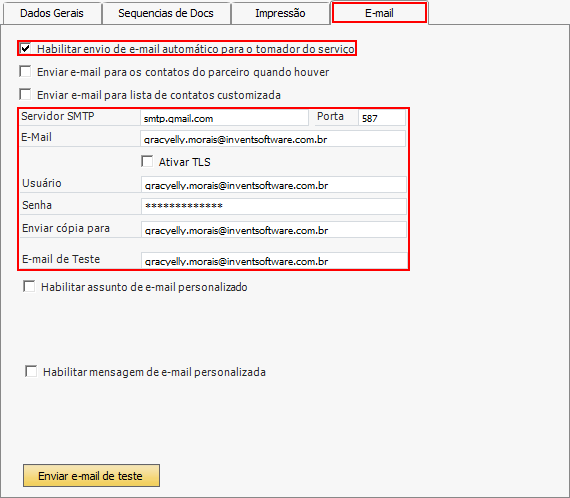Screen dimensions: 570x498
Task: Click the Servidor SMTP field
Action: click(x=224, y=118)
